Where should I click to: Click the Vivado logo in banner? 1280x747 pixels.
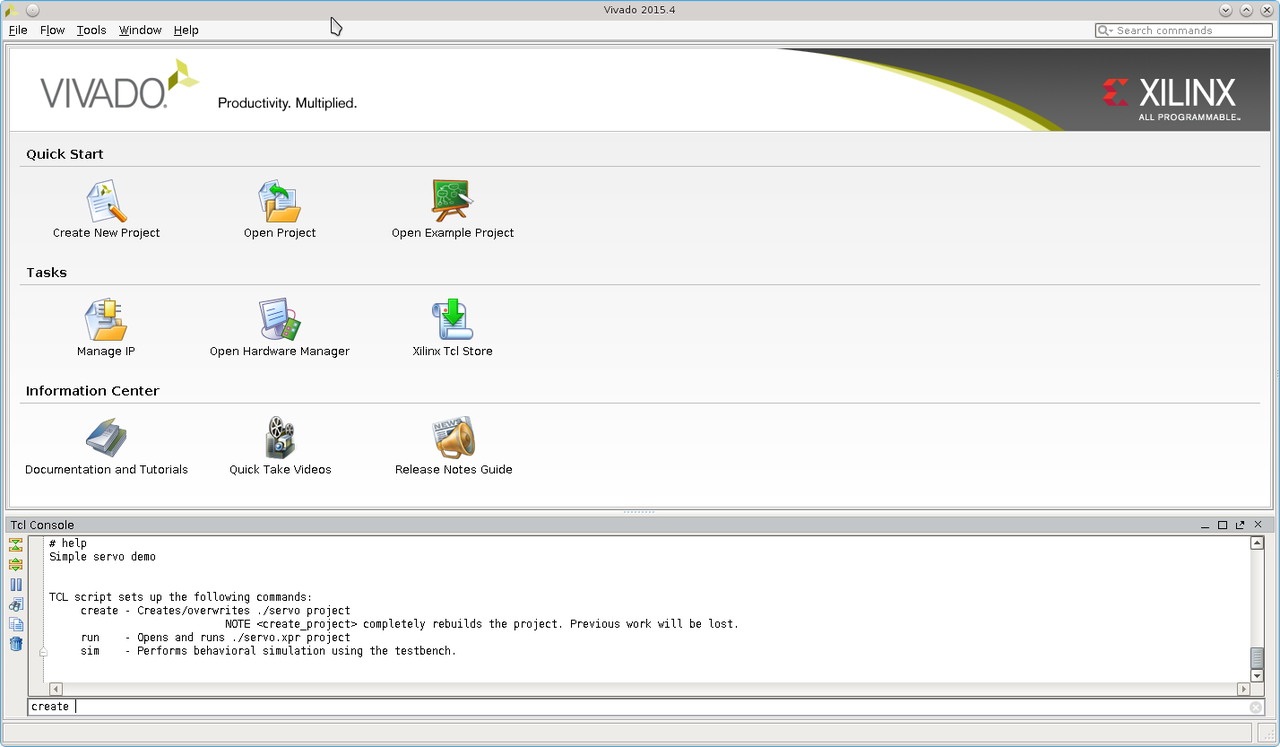pos(120,85)
